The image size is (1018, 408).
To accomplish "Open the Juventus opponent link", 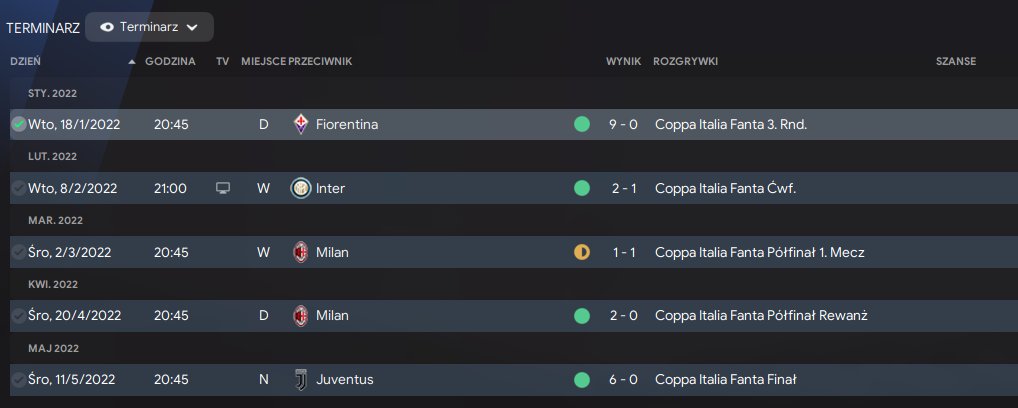I will tap(344, 379).
